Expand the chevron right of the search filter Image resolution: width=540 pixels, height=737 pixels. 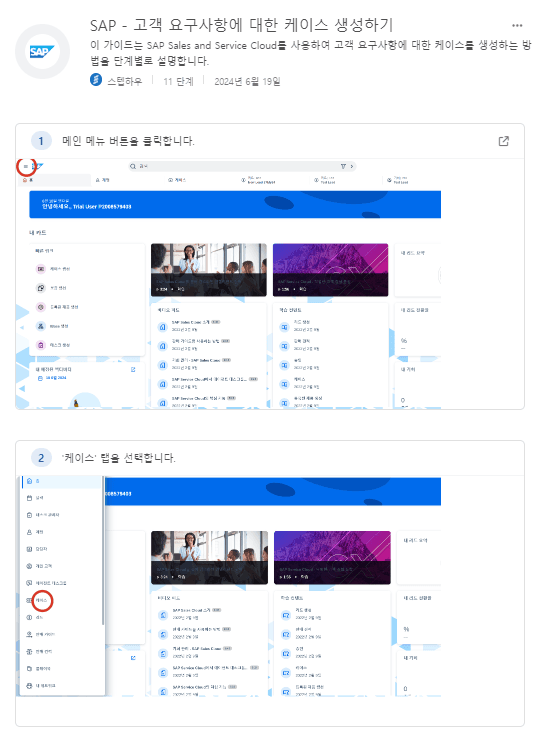352,166
